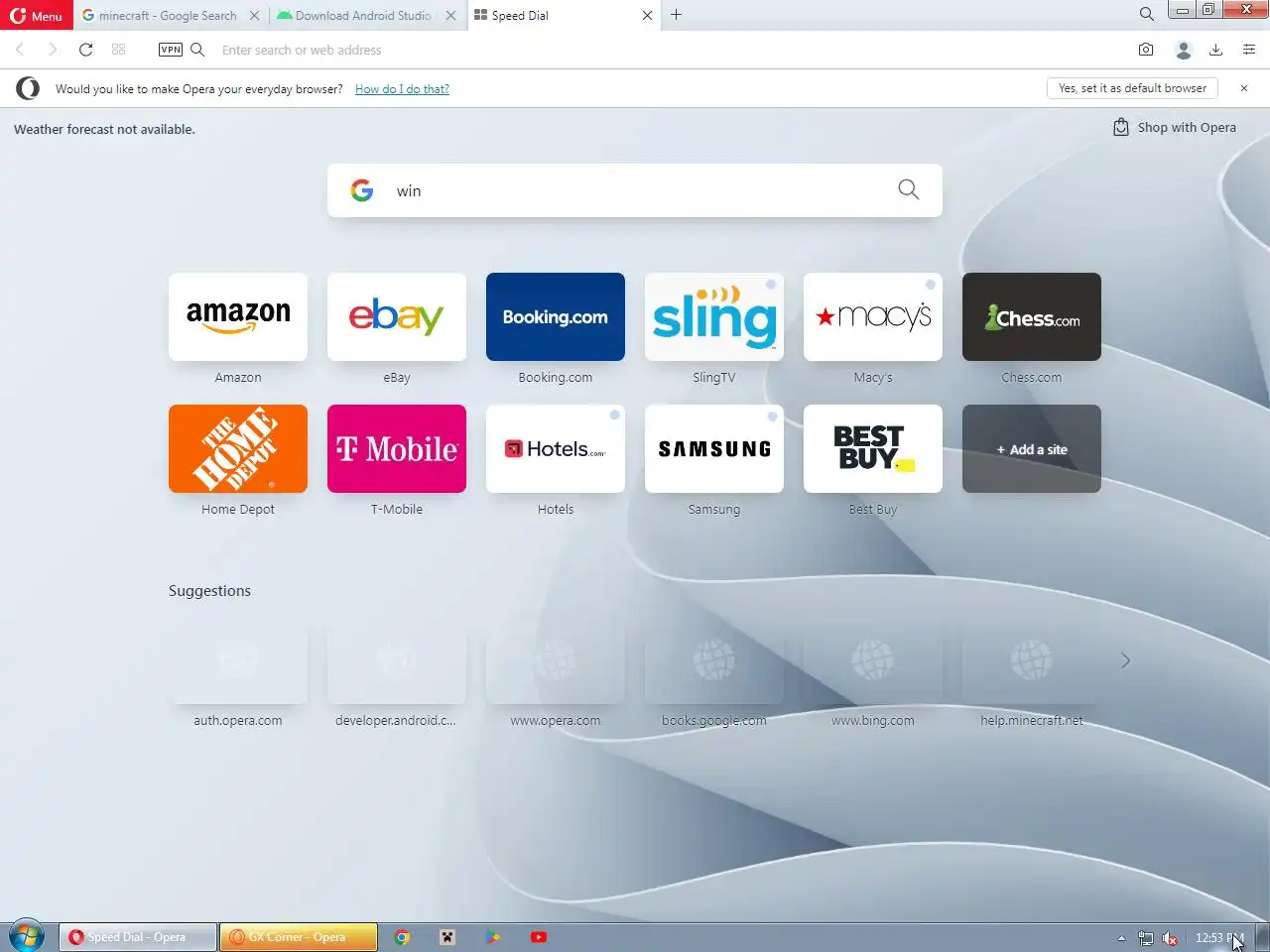The image size is (1270, 952).
Task: Open the Hotels speed dial tile
Action: point(556,448)
